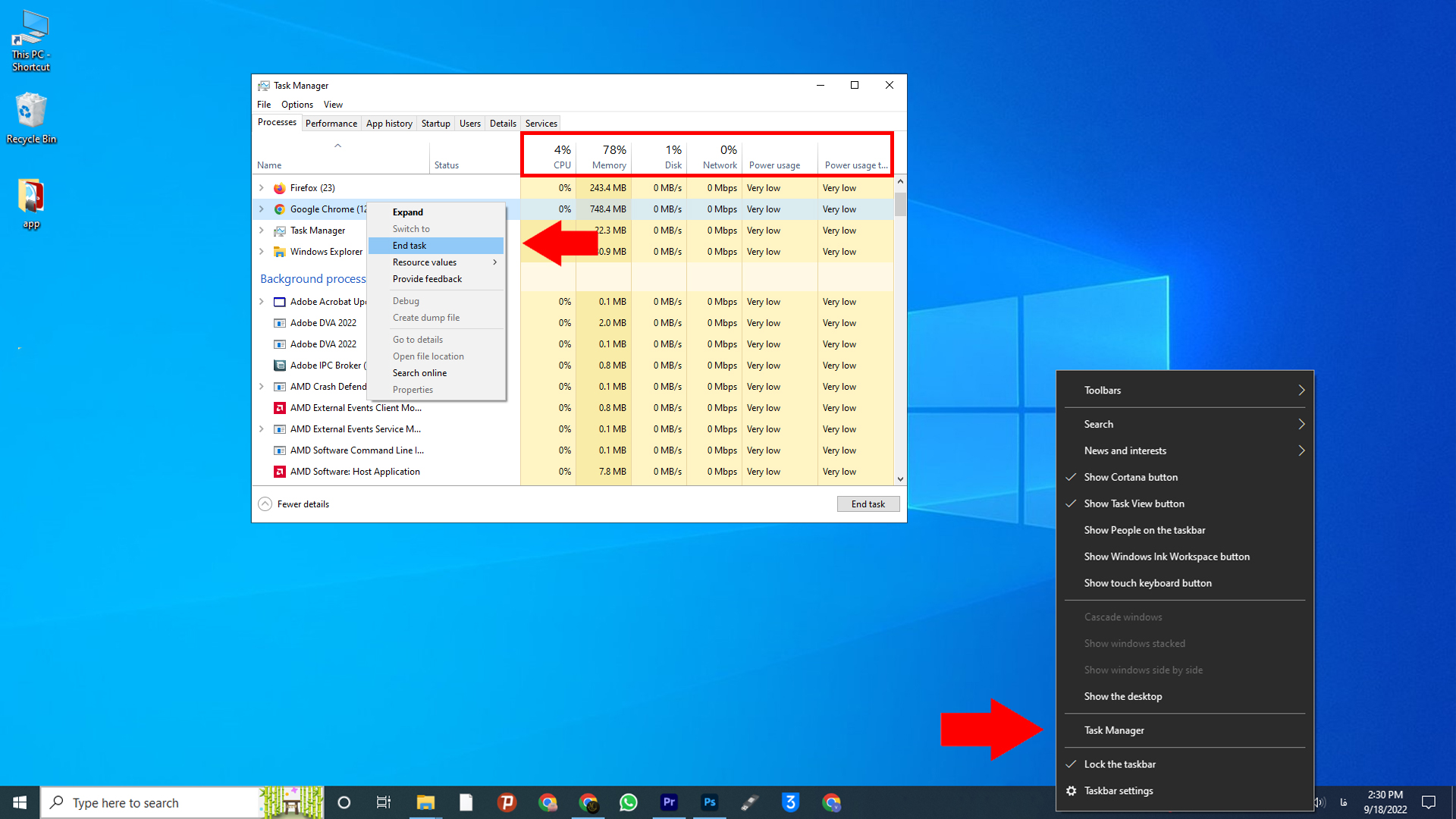Switch to the Services tab
1456x819 pixels.
pos(541,124)
